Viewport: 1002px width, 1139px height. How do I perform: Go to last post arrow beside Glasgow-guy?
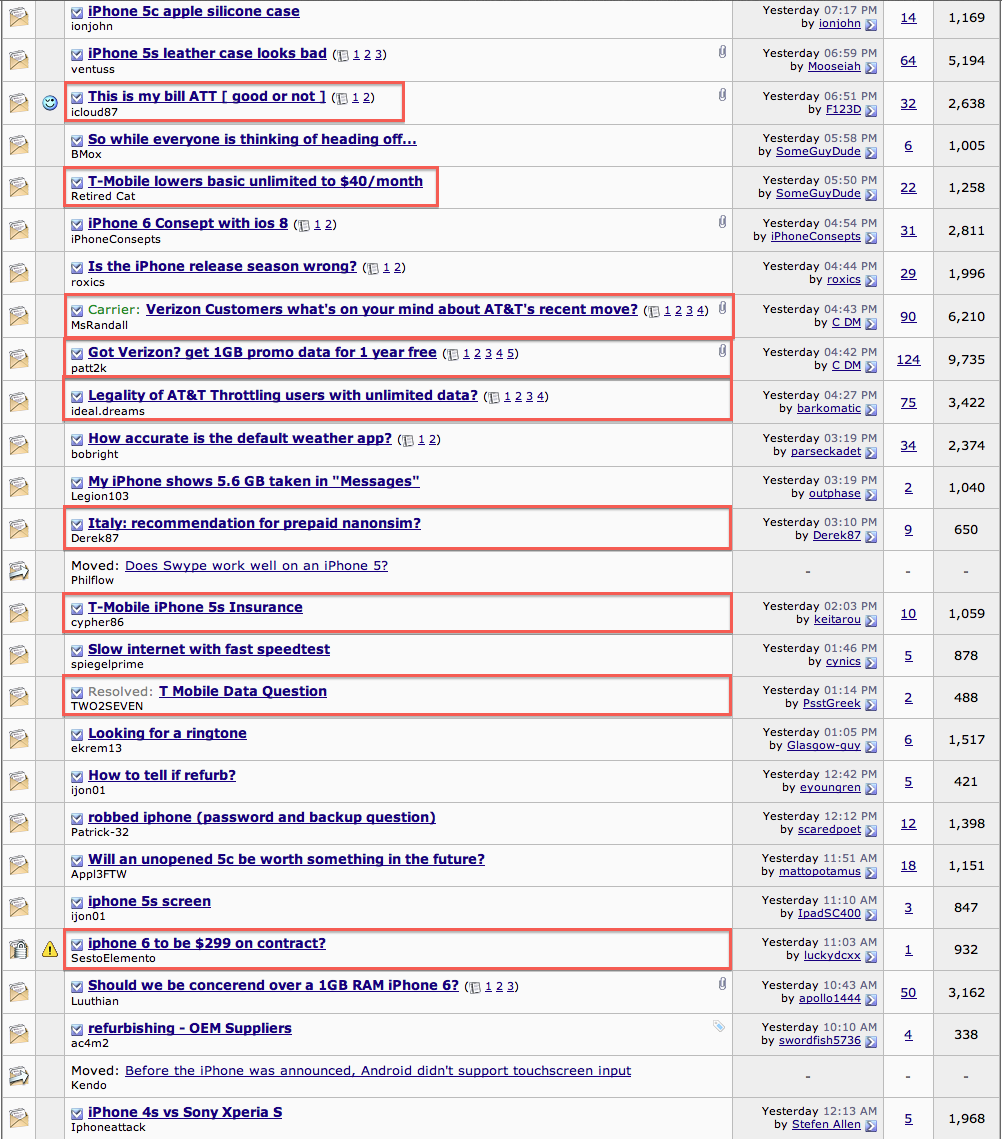[x=871, y=747]
